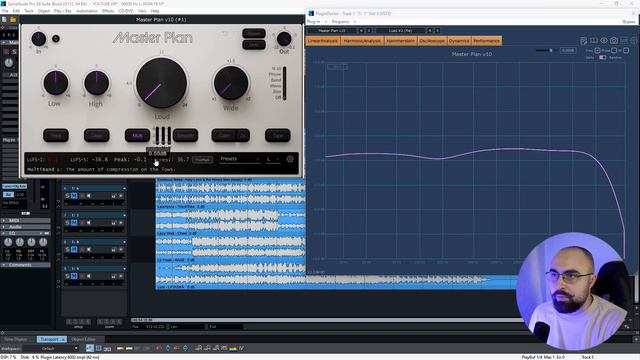The width and height of the screenshot is (640, 360).
Task: Toggle the Delta/Random switch in PluginDoctor
Action: tap(602, 58)
